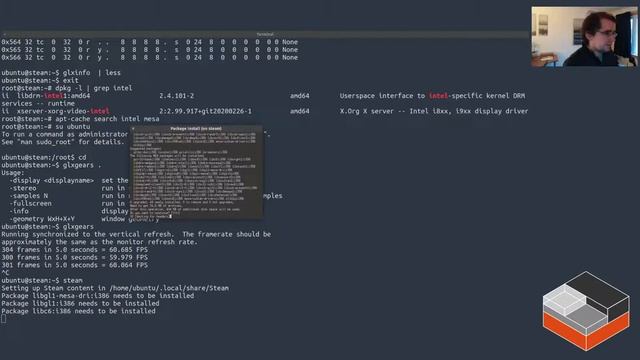
Task: Click the 'ubuntu@steam:~$ exit' line
Action: 40,80
